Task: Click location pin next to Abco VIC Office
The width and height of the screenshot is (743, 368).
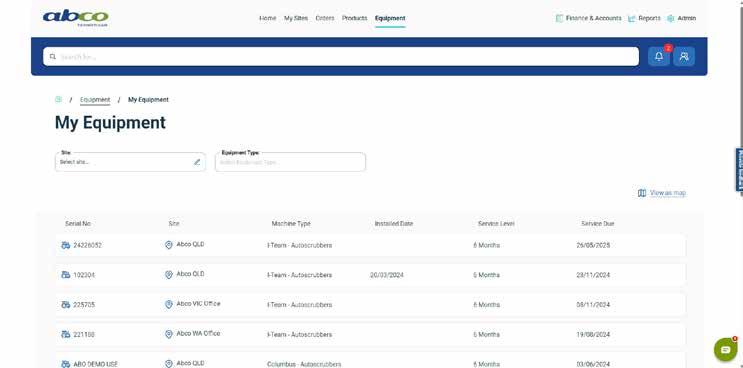Action: click(x=168, y=305)
